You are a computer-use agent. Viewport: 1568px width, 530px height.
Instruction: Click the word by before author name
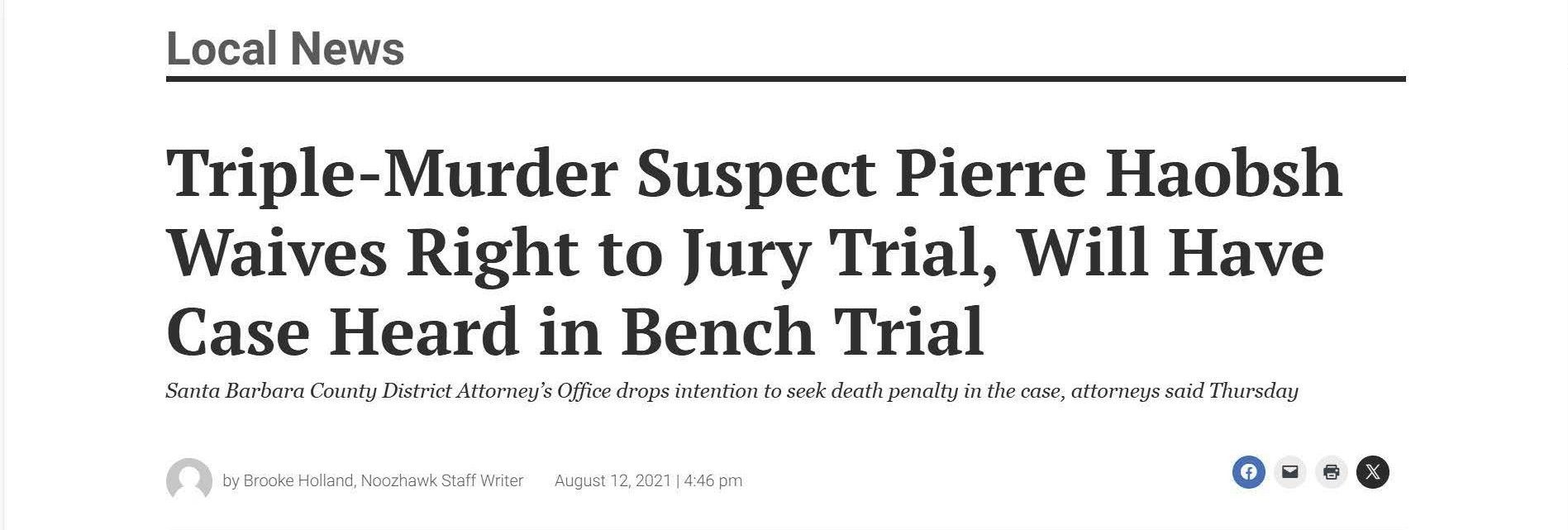tap(231, 480)
